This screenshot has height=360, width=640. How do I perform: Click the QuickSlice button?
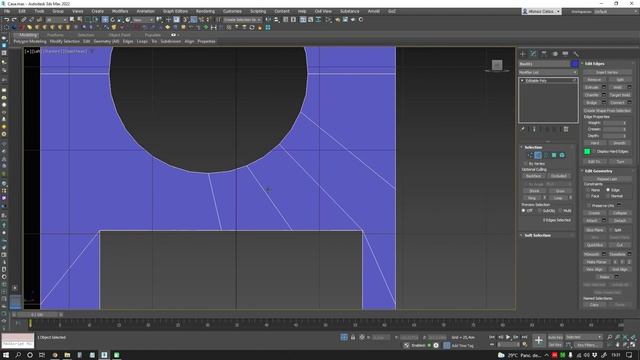coord(595,245)
